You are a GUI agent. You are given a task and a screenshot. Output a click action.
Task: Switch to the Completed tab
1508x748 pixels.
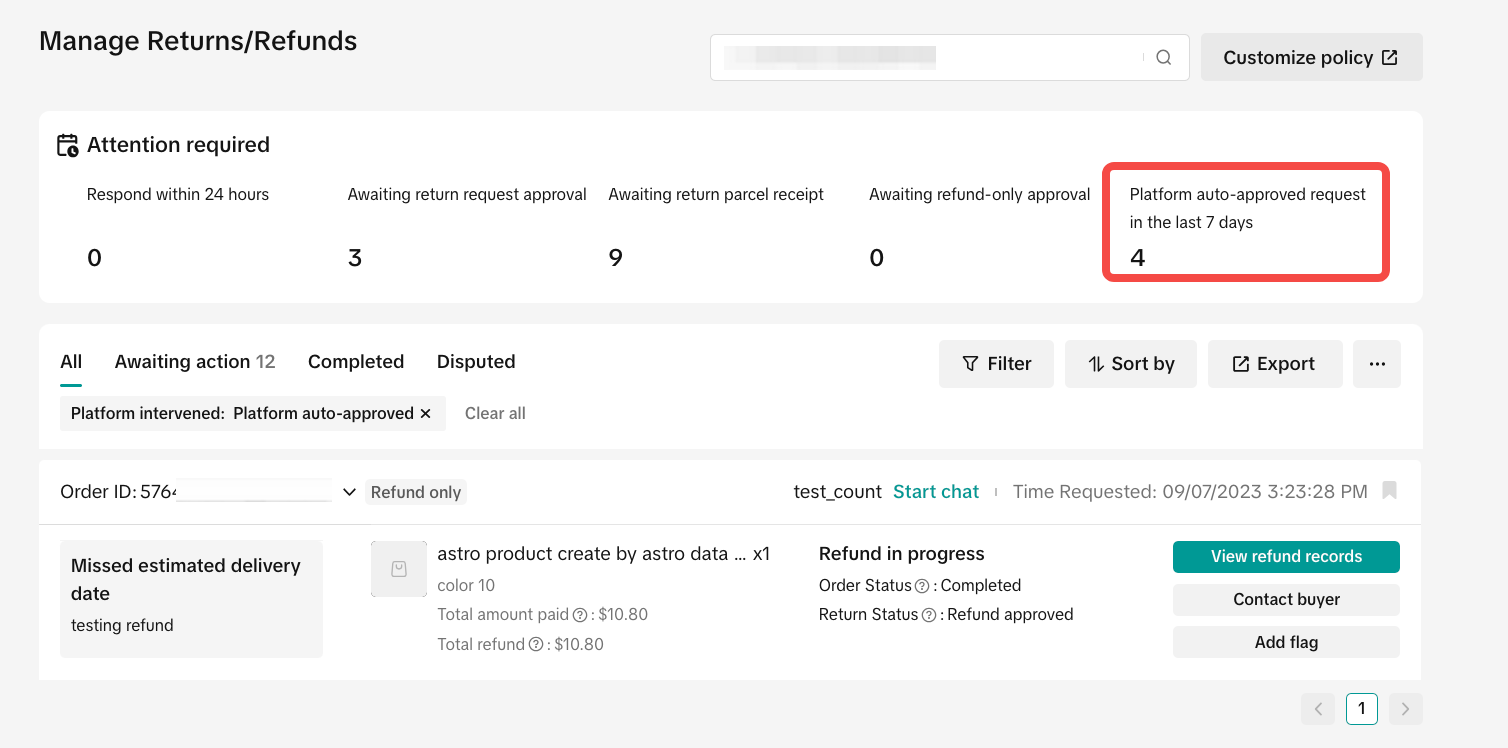click(x=356, y=362)
